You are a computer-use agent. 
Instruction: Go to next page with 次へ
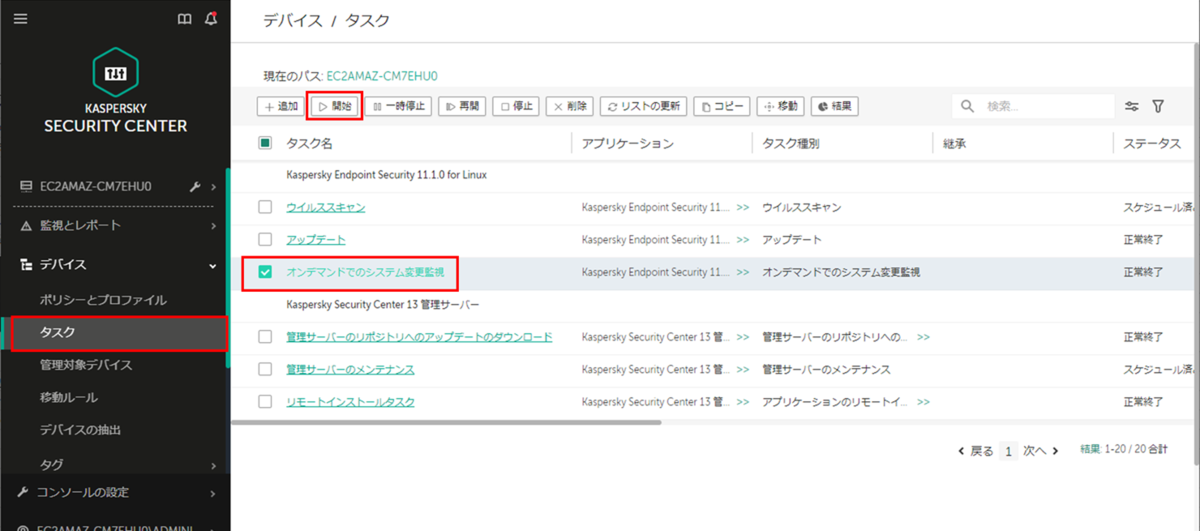click(1041, 451)
